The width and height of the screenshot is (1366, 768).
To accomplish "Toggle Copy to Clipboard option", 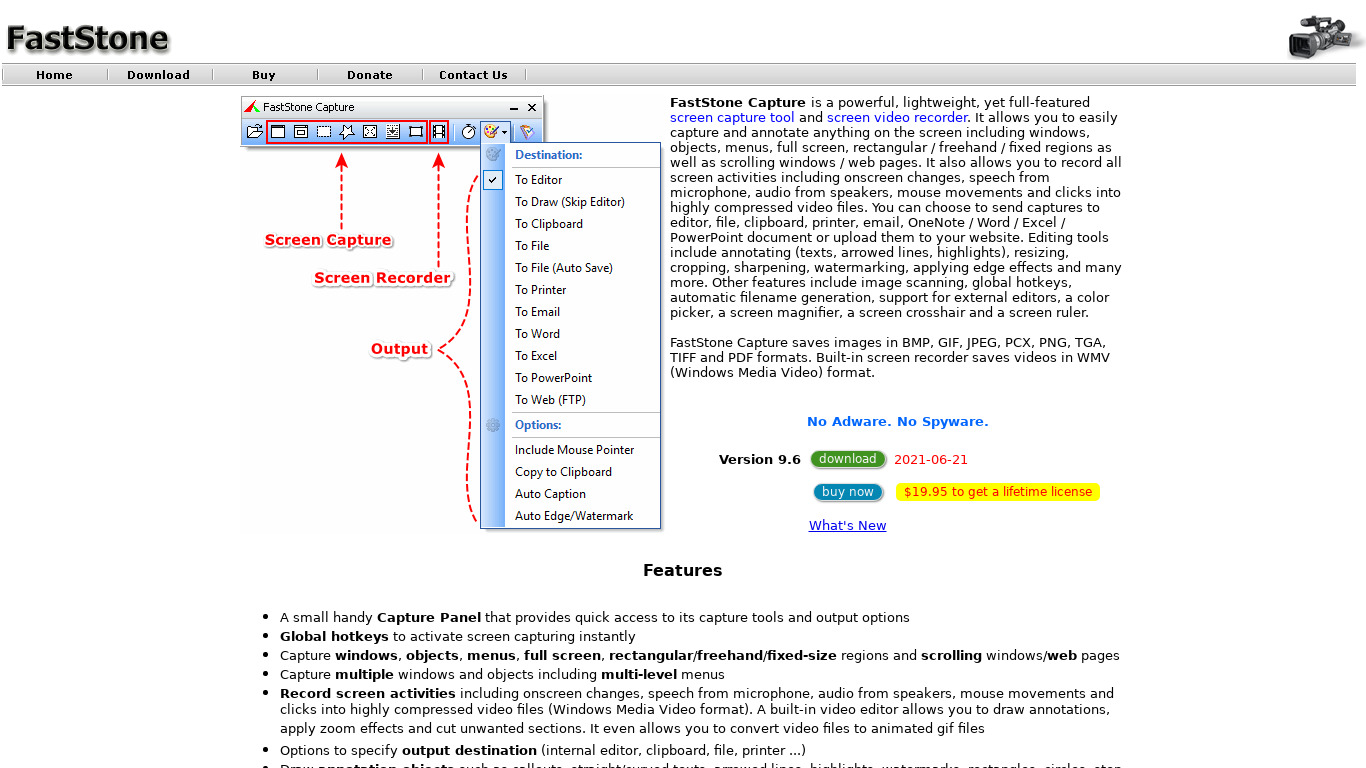I will pyautogui.click(x=564, y=472).
